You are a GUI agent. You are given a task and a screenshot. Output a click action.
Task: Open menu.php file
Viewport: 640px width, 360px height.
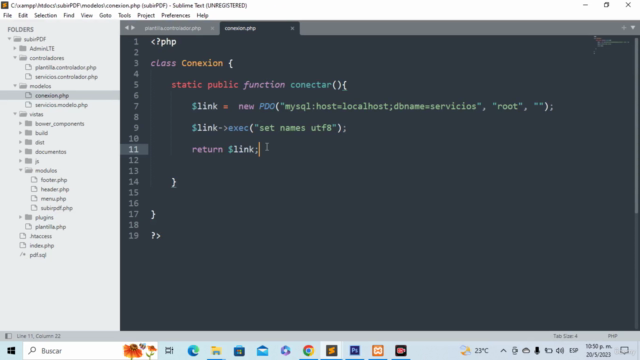pyautogui.click(x=53, y=199)
